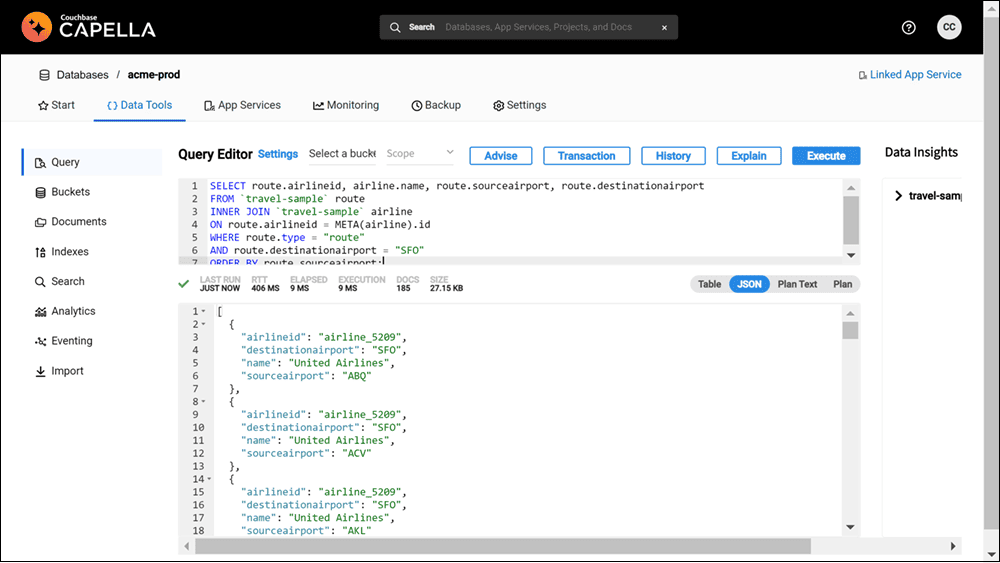The width and height of the screenshot is (1000, 563).
Task: Execute the query
Action: click(x=826, y=156)
